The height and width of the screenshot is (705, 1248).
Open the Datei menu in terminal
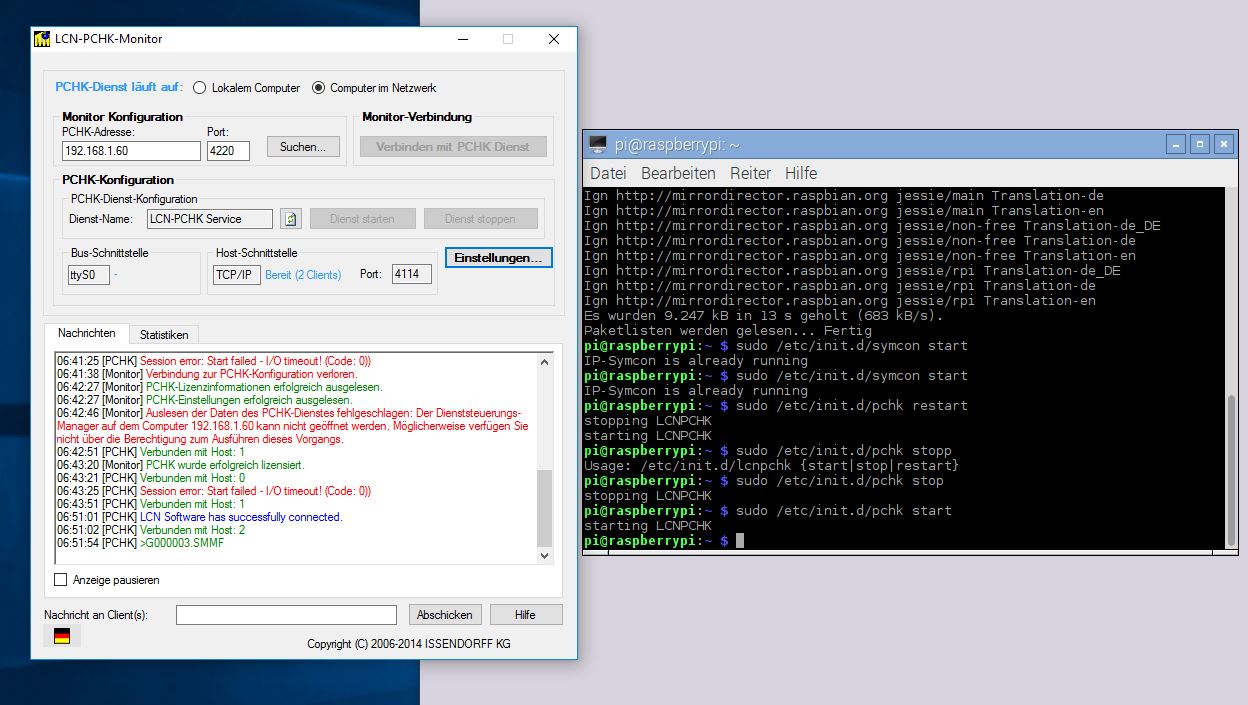click(x=608, y=173)
